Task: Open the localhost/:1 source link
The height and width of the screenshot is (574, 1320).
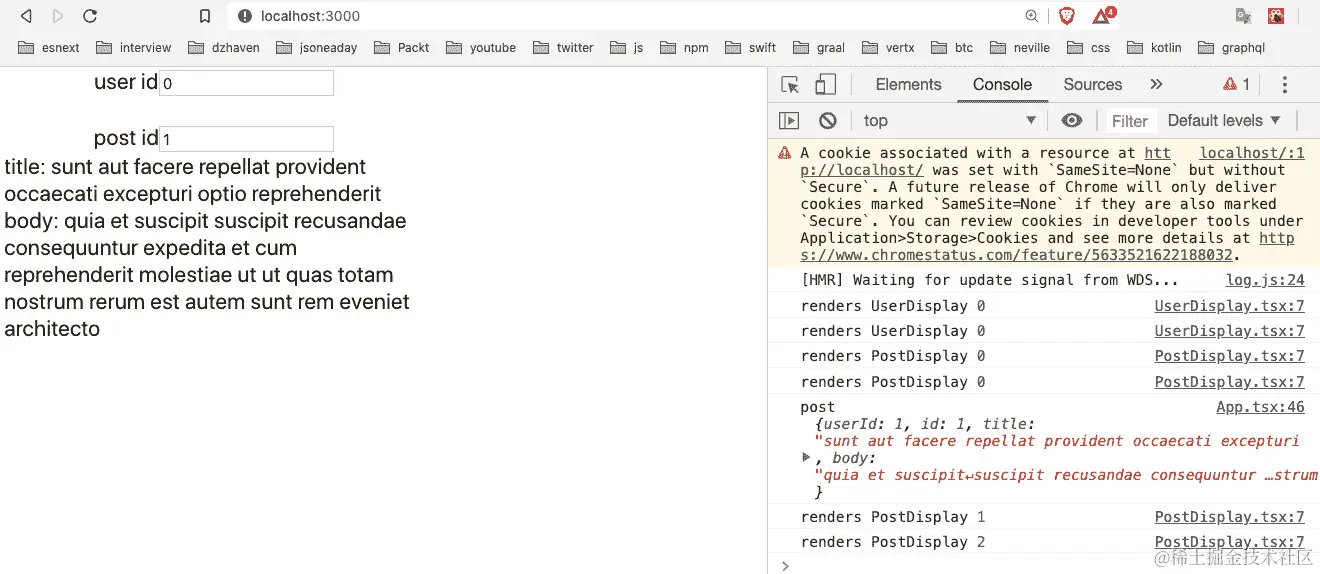Action: pos(1252,153)
